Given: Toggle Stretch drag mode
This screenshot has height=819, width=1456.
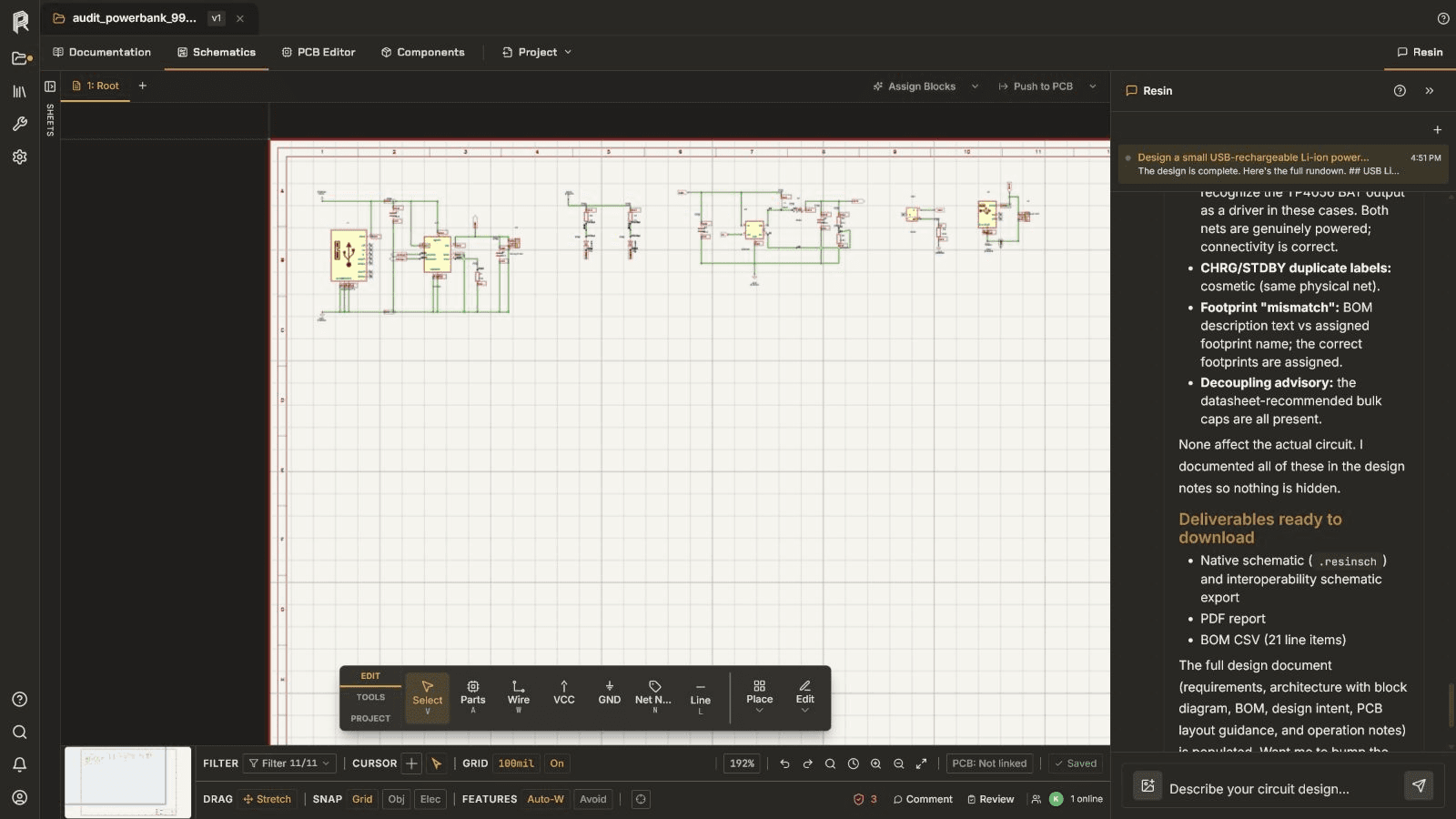Looking at the screenshot, I should [268, 799].
